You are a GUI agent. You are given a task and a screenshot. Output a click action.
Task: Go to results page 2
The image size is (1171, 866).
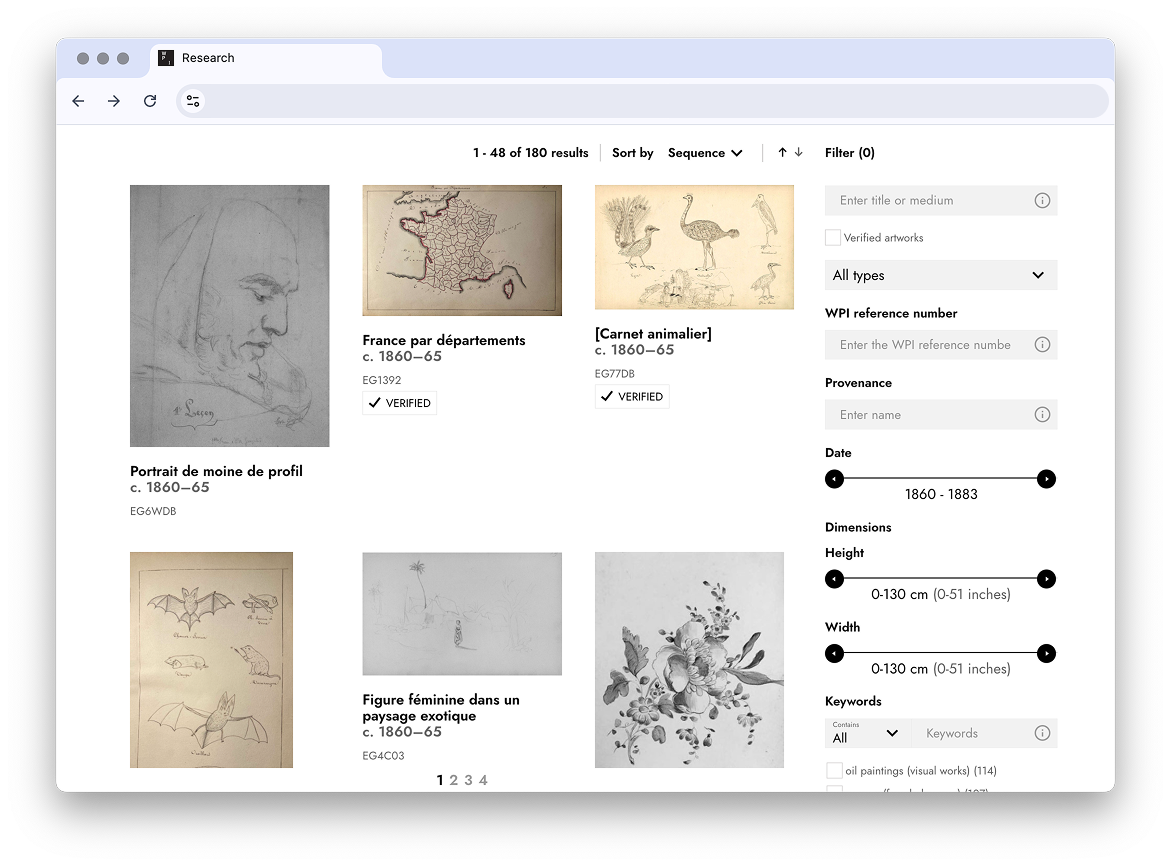coord(454,779)
